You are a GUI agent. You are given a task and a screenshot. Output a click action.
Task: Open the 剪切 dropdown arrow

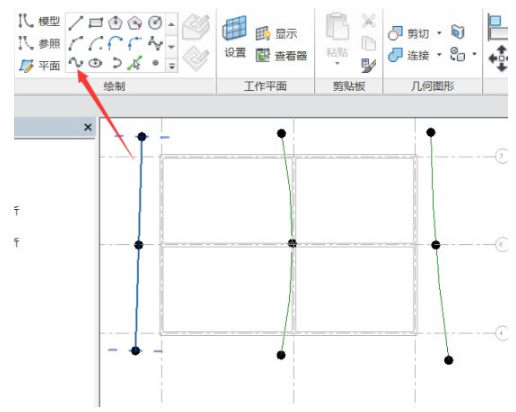pyautogui.click(x=439, y=33)
